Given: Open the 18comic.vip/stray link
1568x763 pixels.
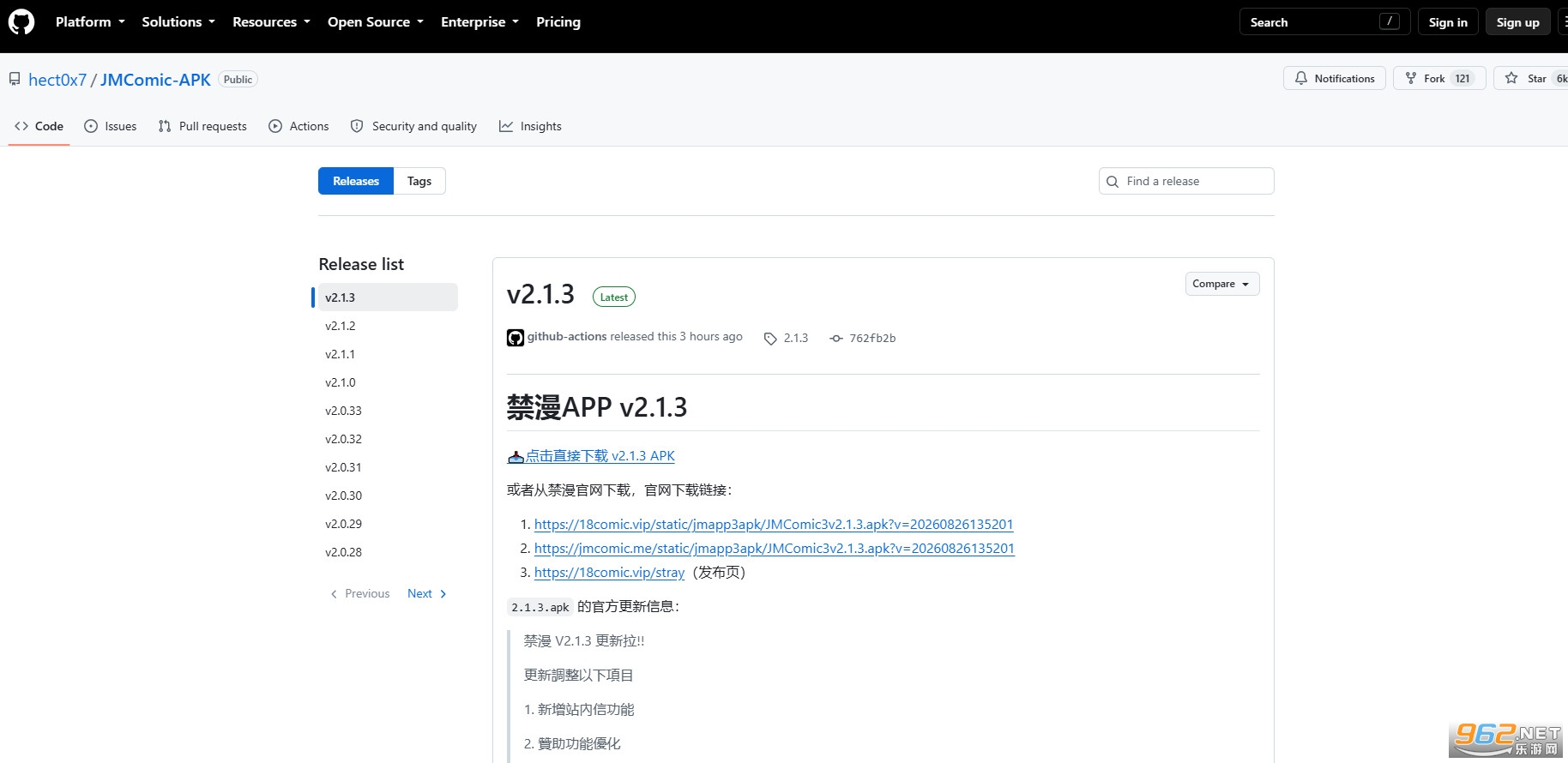Looking at the screenshot, I should click(609, 573).
